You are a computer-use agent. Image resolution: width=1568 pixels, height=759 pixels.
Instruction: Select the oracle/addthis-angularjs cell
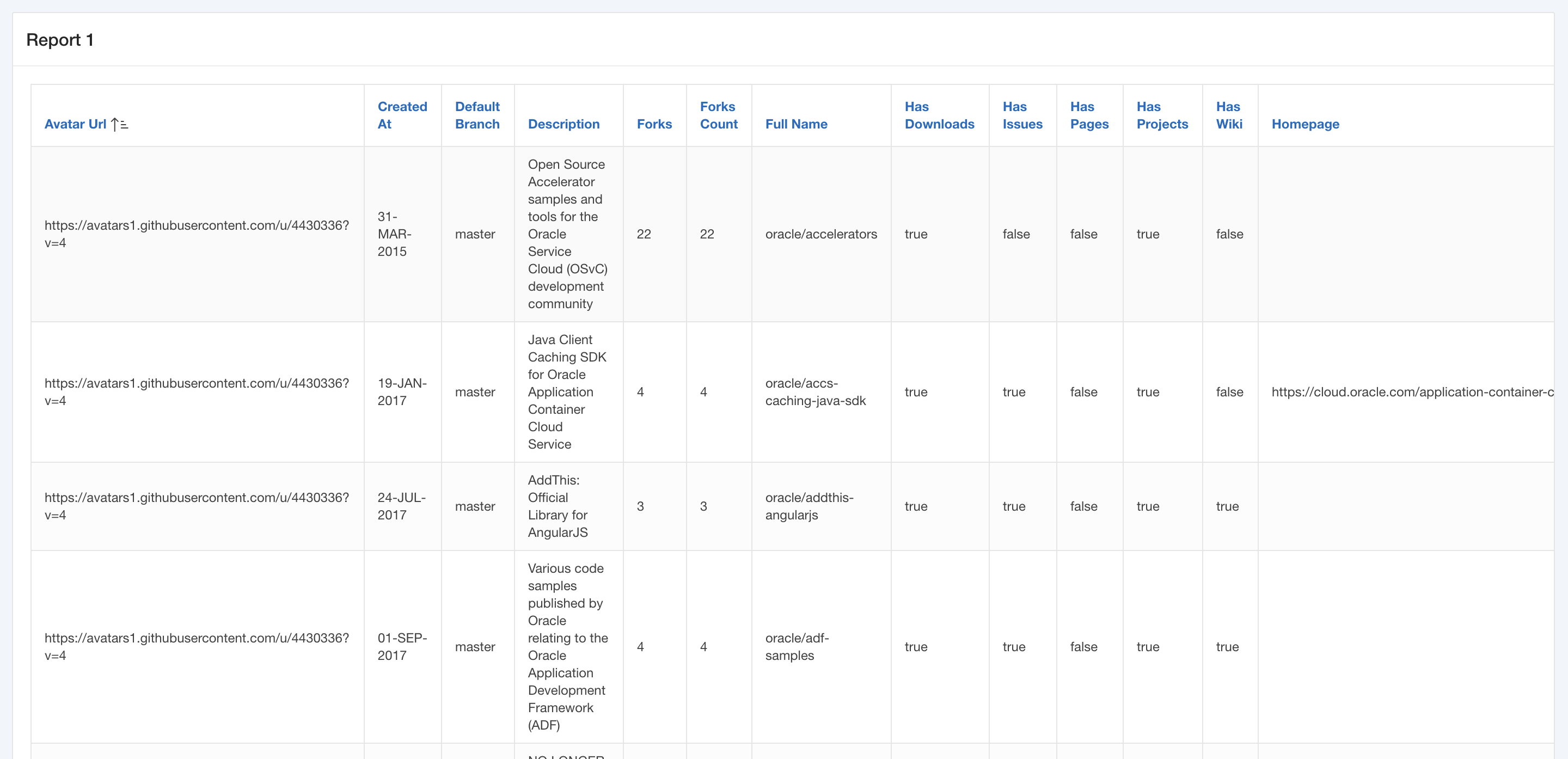point(808,506)
